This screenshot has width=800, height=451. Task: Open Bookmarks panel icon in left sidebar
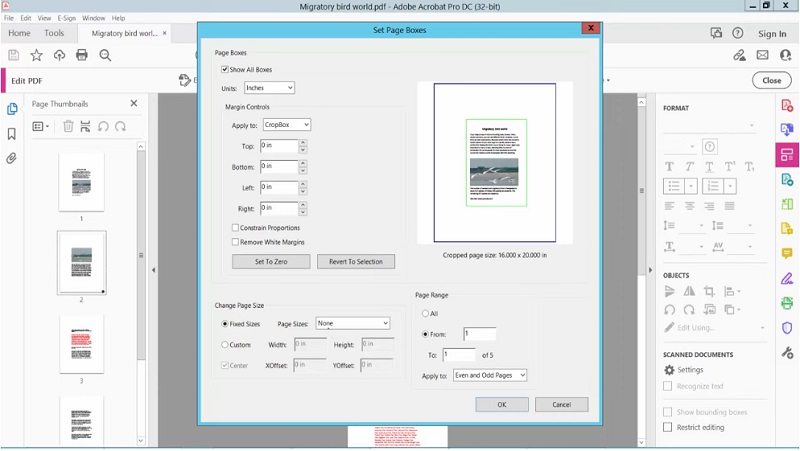click(x=12, y=134)
